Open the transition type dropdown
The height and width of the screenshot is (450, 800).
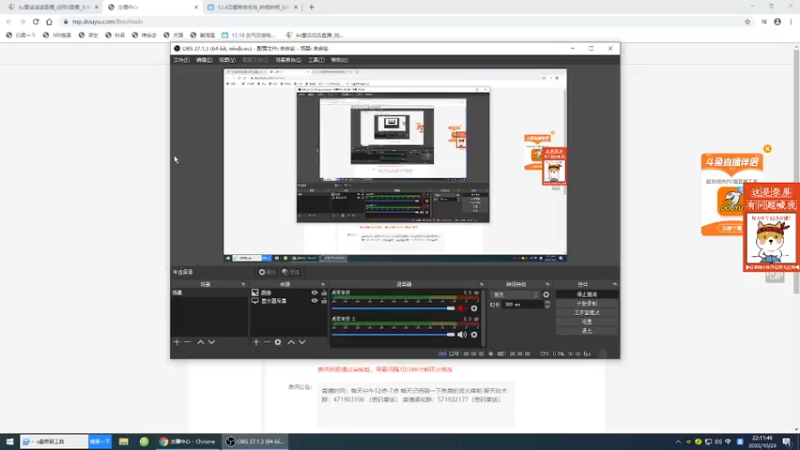515,294
